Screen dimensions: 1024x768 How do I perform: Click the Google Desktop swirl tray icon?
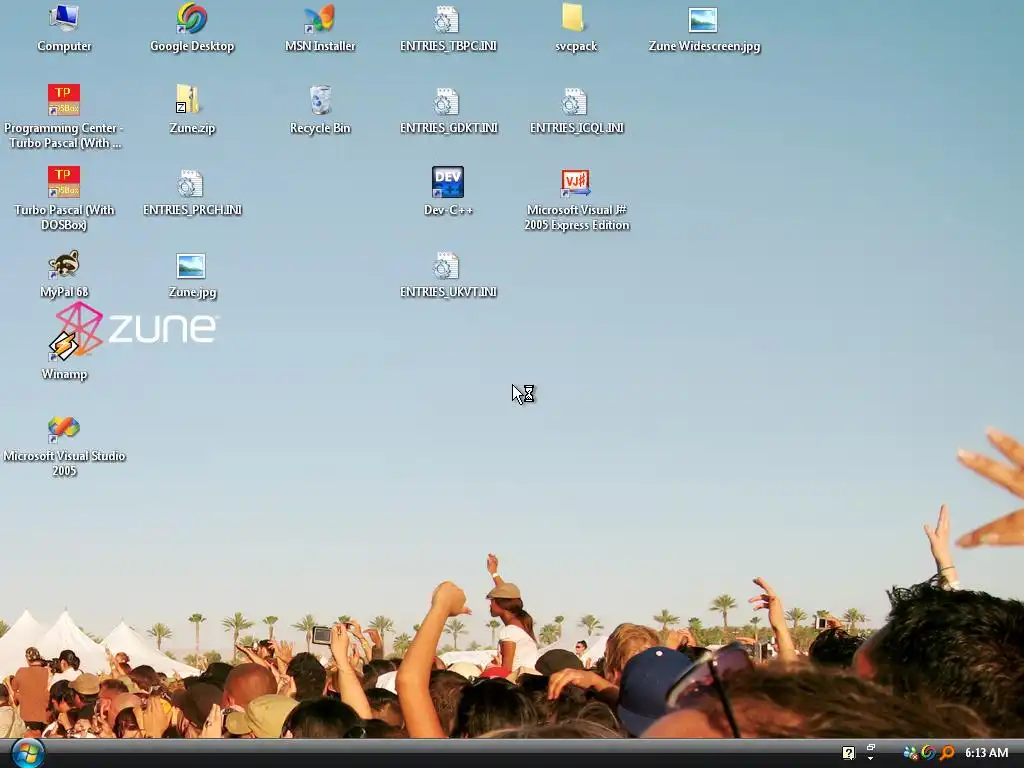point(928,753)
